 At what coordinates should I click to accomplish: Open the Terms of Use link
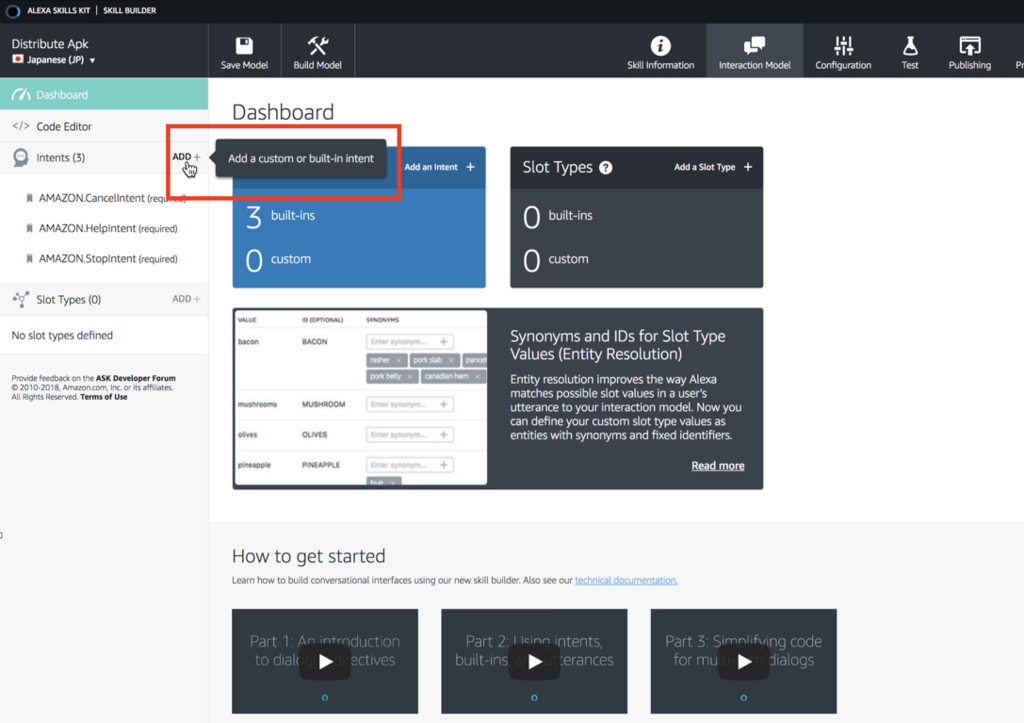point(104,397)
